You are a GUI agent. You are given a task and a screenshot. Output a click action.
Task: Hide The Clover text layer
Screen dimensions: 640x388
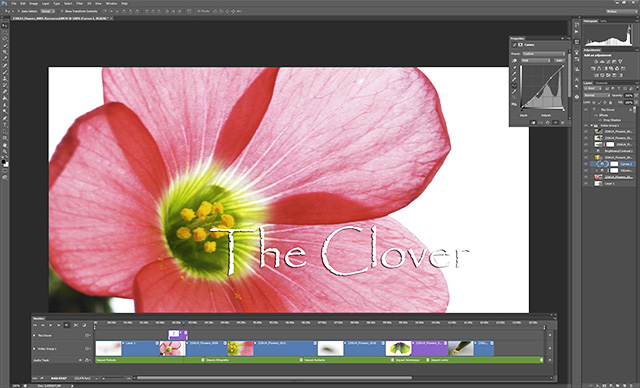coord(586,109)
